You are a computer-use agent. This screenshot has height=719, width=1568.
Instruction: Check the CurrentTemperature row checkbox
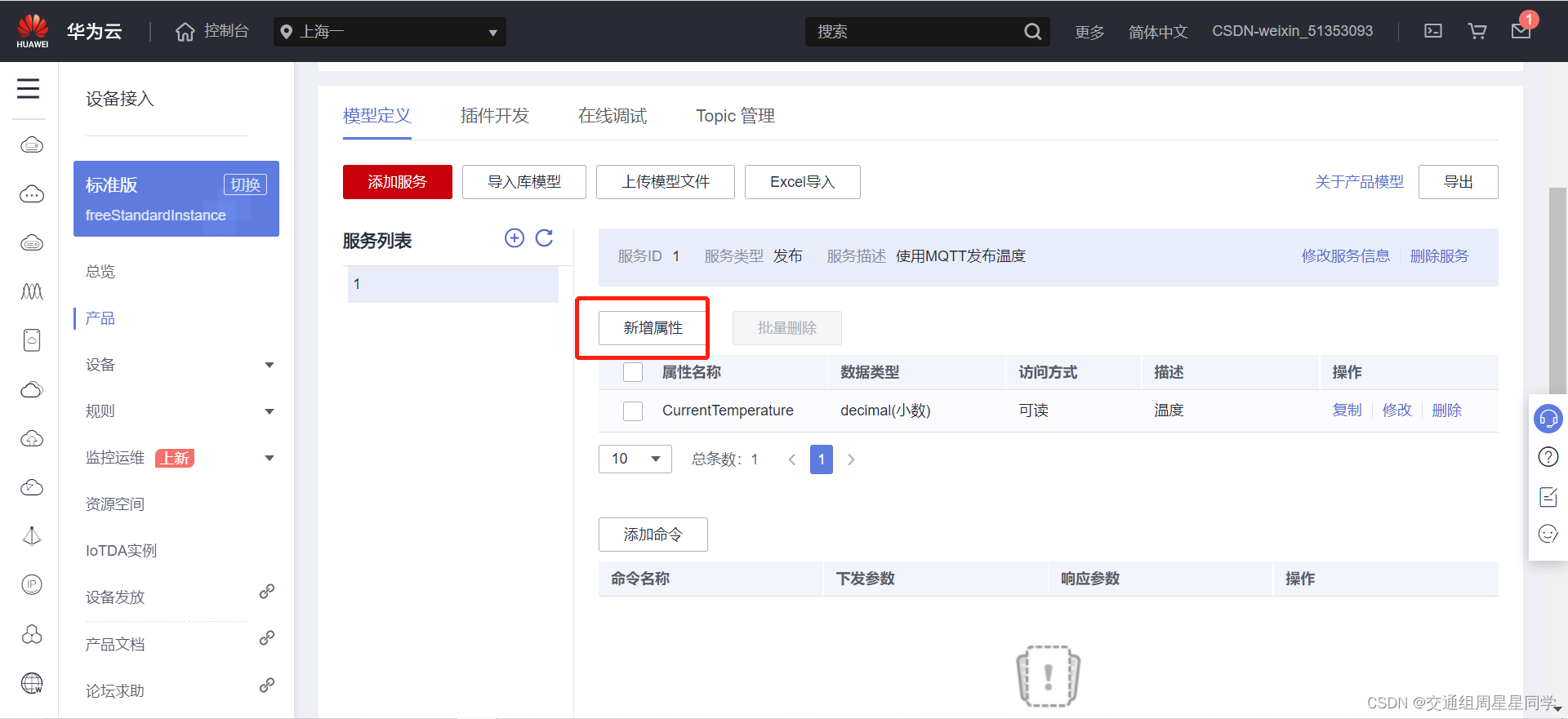[633, 411]
